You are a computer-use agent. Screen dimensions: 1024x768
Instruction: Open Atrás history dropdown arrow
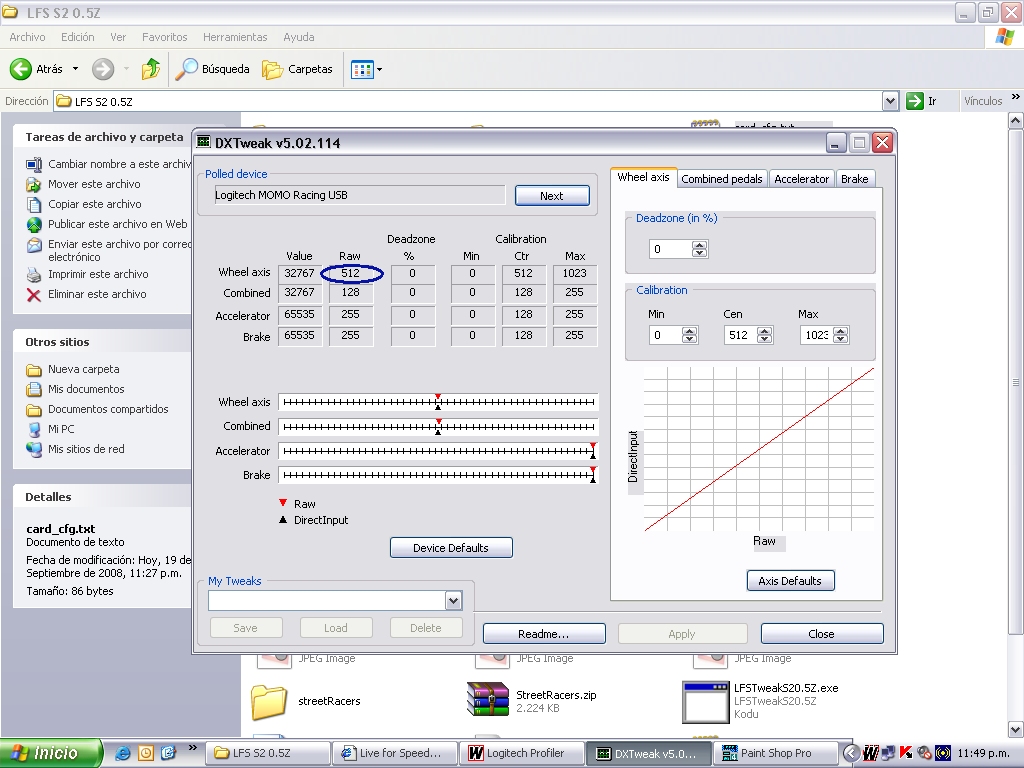(75, 69)
